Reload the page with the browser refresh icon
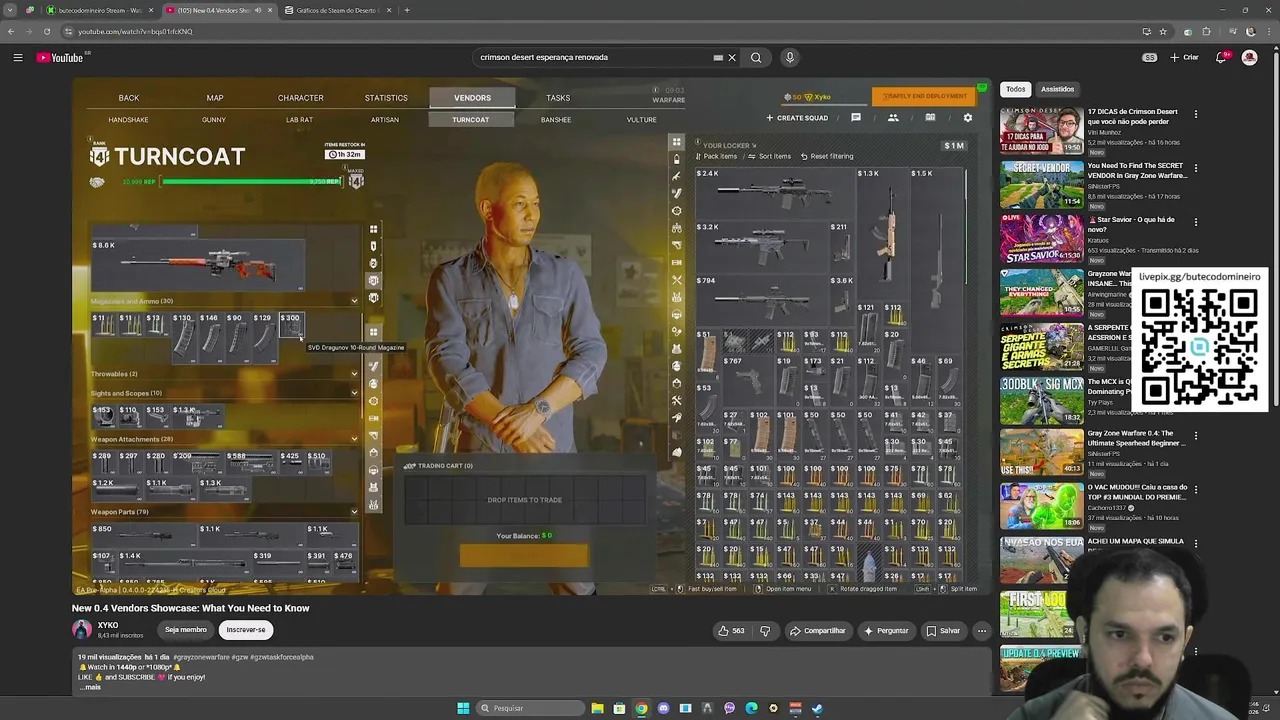This screenshot has width=1280, height=720. [47, 31]
